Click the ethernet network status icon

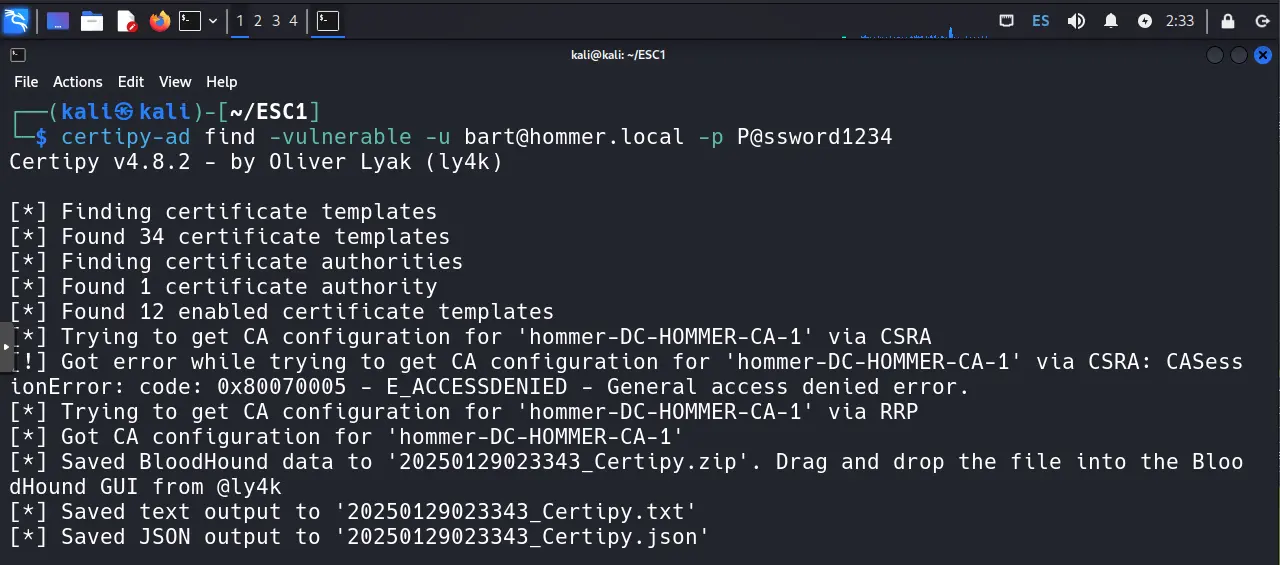[x=1007, y=21]
